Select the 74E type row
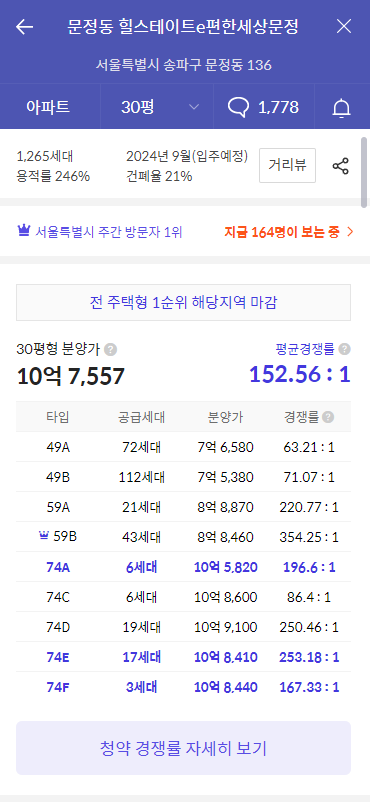 click(x=183, y=657)
